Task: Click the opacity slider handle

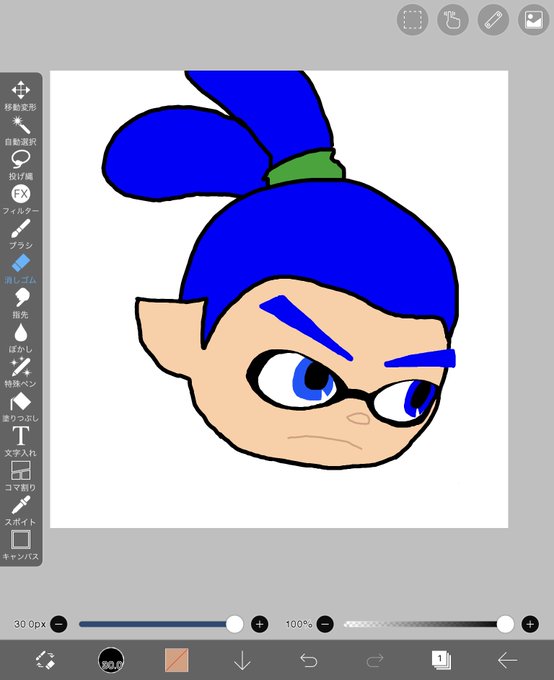Action: (505, 624)
